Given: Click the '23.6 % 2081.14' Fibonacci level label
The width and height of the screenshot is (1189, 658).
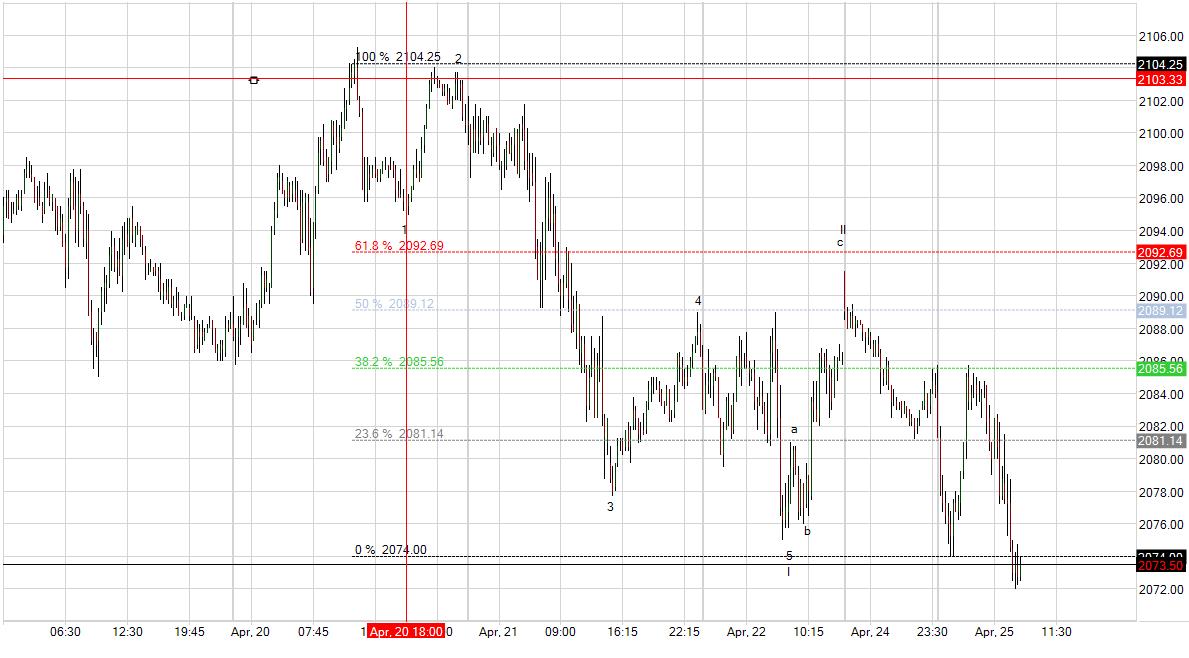Looking at the screenshot, I should click(x=399, y=434).
